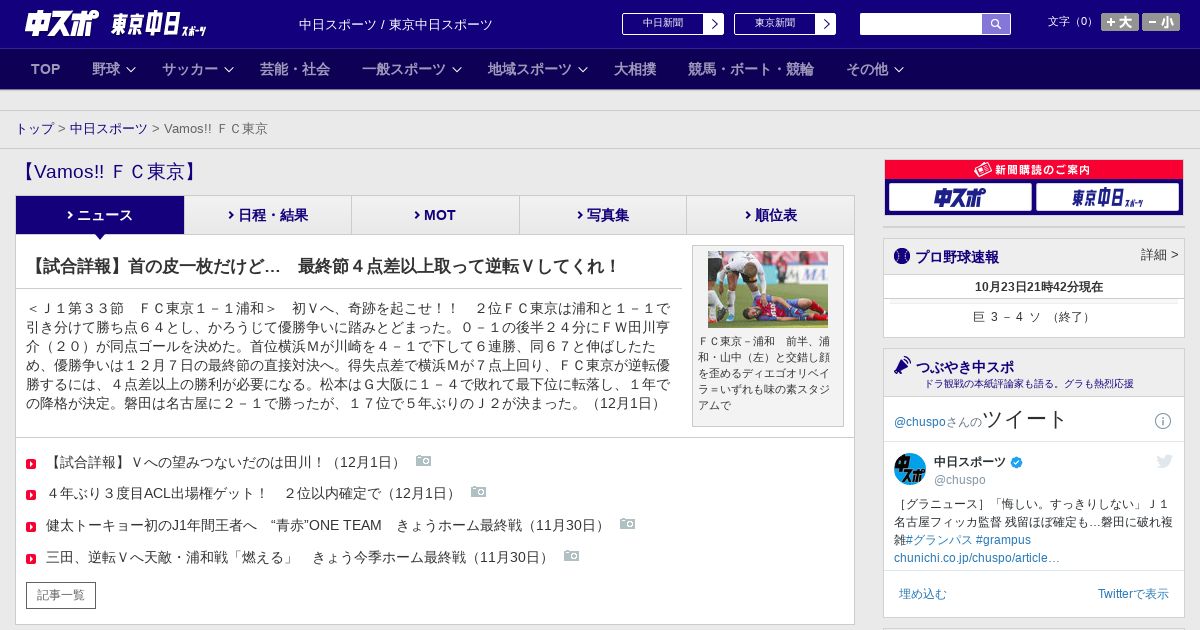The height and width of the screenshot is (630, 1200).
Task: Click 中日スポーツ account name in tweet
Action: point(970,462)
